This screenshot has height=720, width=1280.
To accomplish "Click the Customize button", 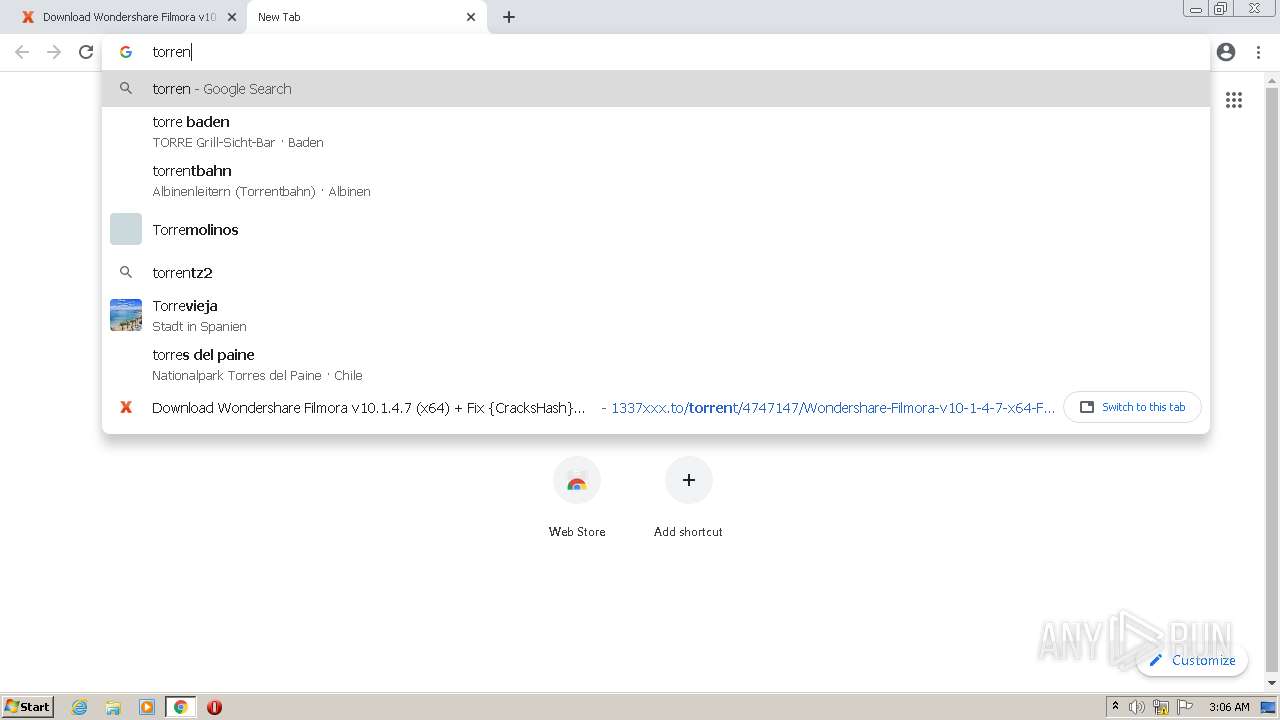I will pos(1192,660).
